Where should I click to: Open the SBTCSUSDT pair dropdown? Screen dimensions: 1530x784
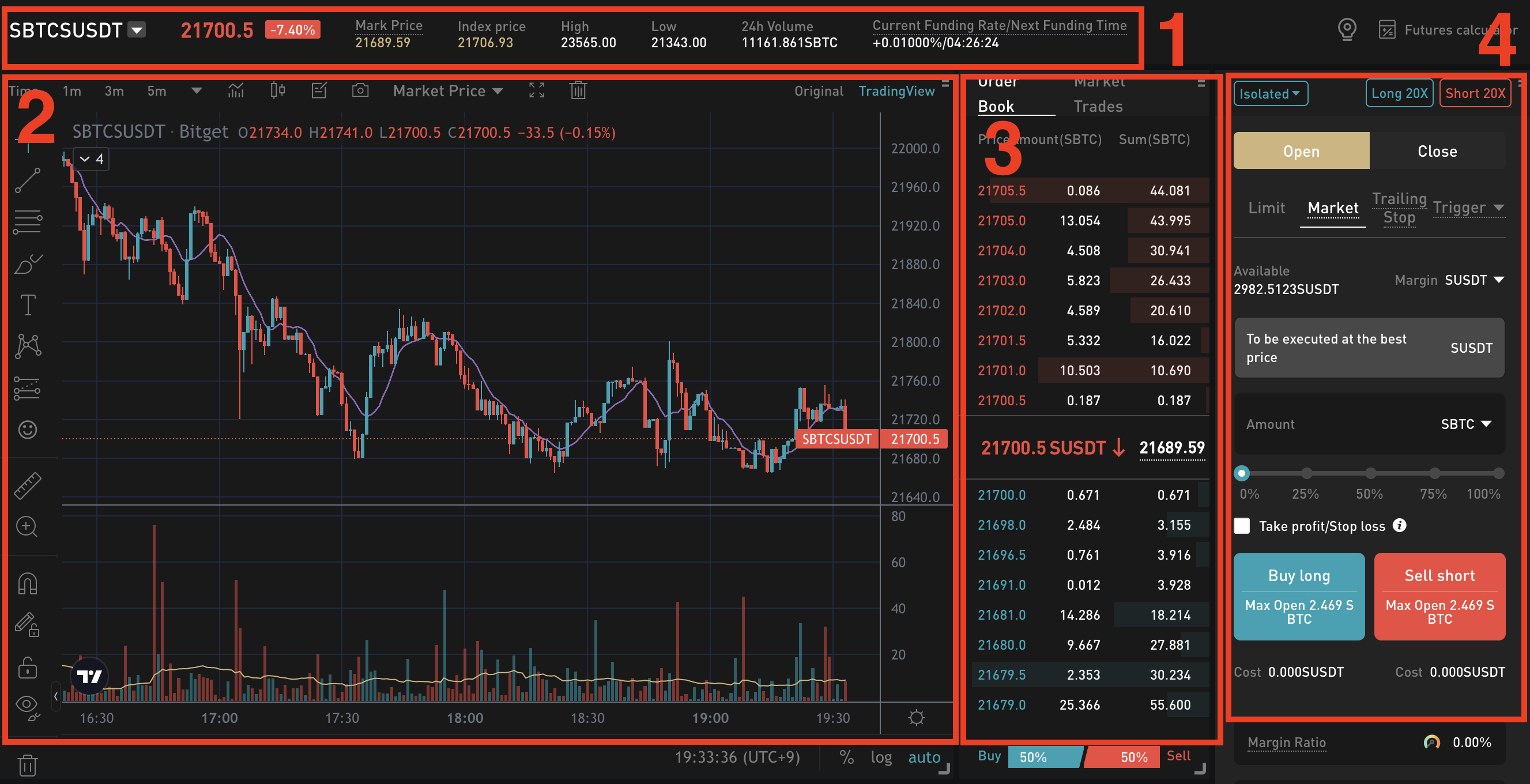click(x=137, y=30)
